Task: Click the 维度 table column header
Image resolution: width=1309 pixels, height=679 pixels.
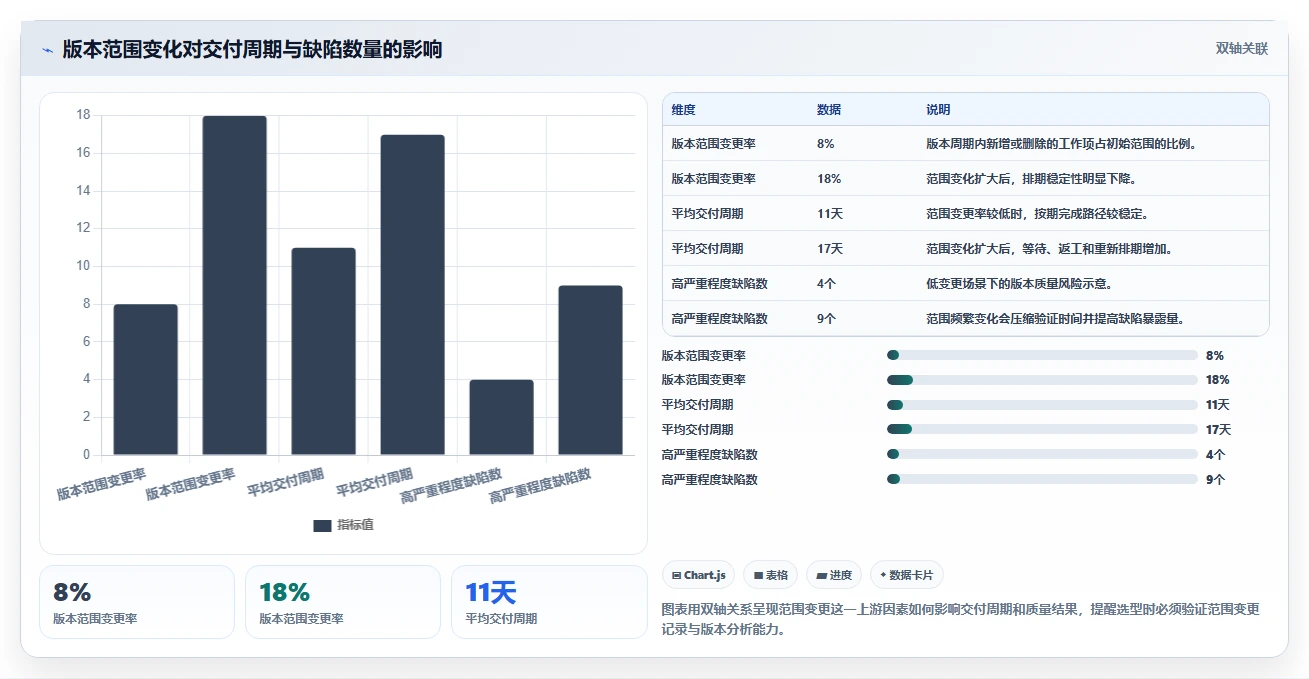Action: 684,110
